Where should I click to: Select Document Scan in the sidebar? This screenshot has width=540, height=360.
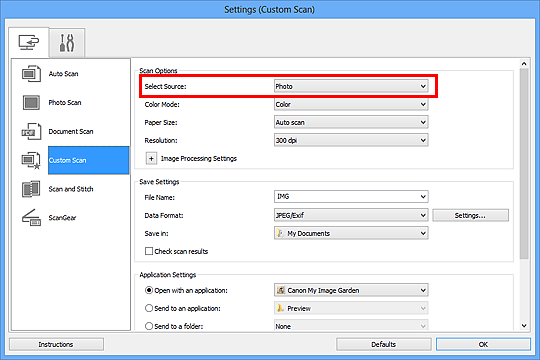[x=71, y=131]
